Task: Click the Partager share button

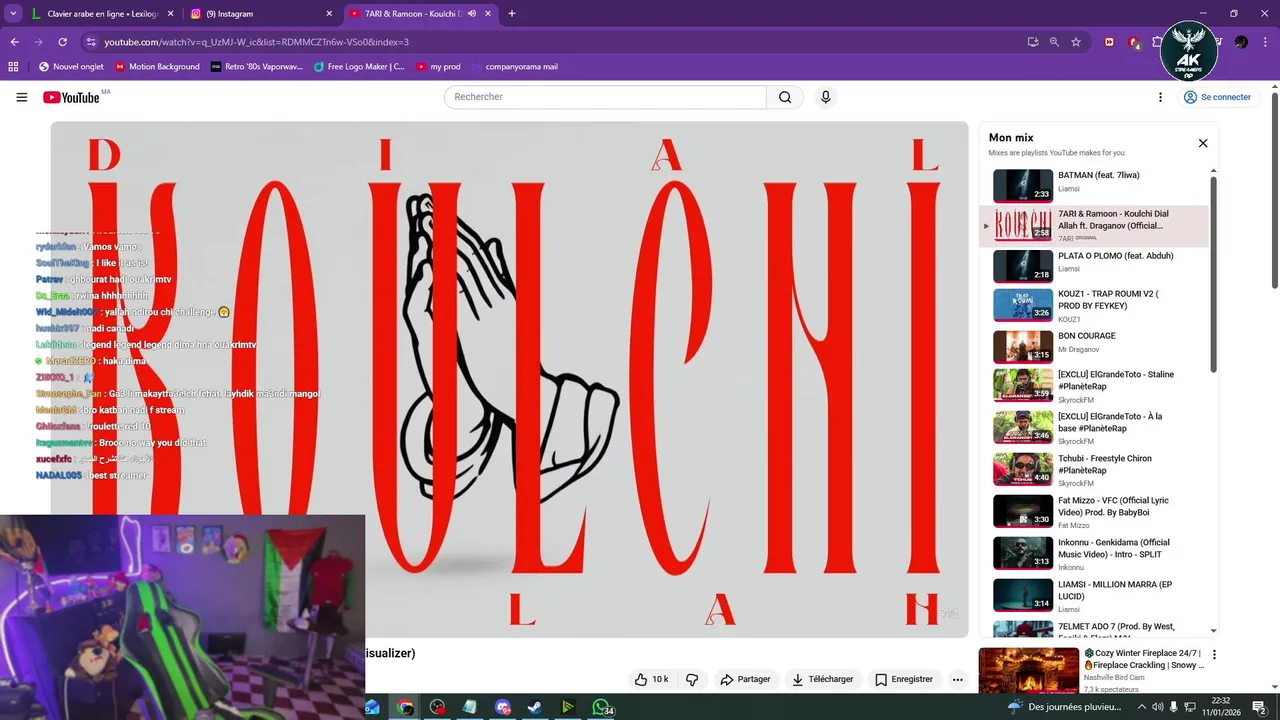Action: click(745, 679)
